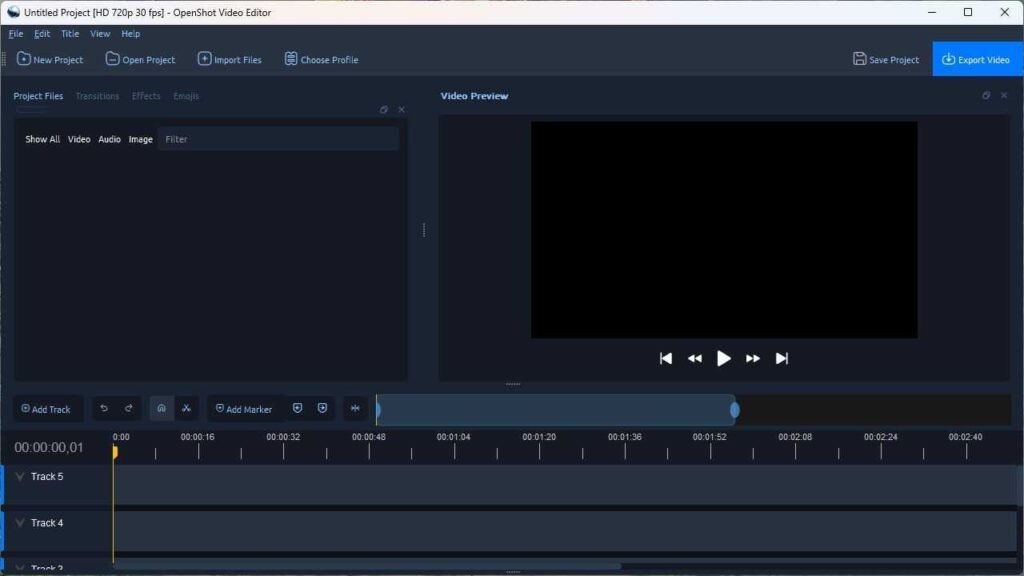This screenshot has height=576, width=1024.
Task: Select the Razor tool
Action: tap(186, 408)
